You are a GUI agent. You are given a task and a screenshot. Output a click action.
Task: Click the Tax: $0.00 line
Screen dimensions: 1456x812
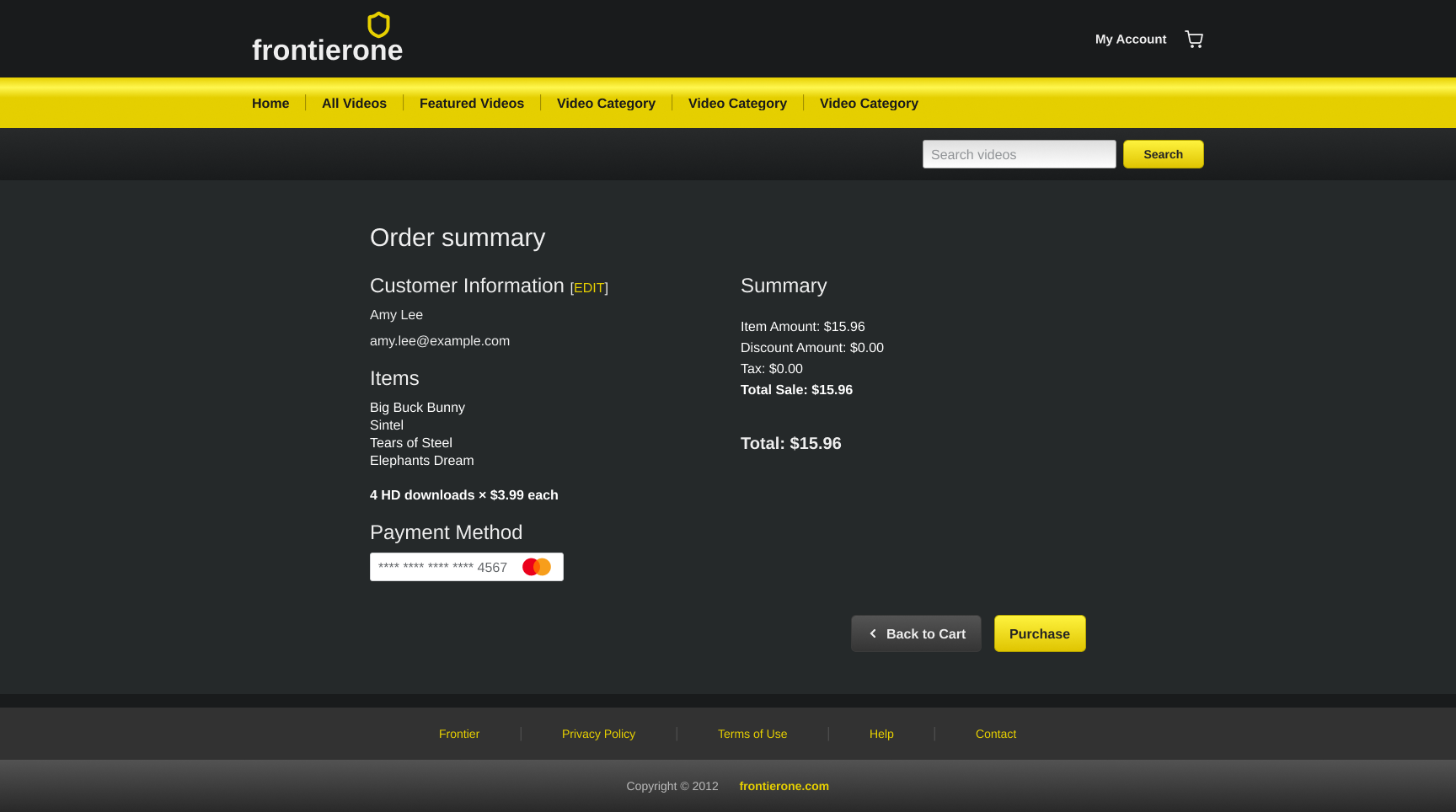(x=772, y=369)
